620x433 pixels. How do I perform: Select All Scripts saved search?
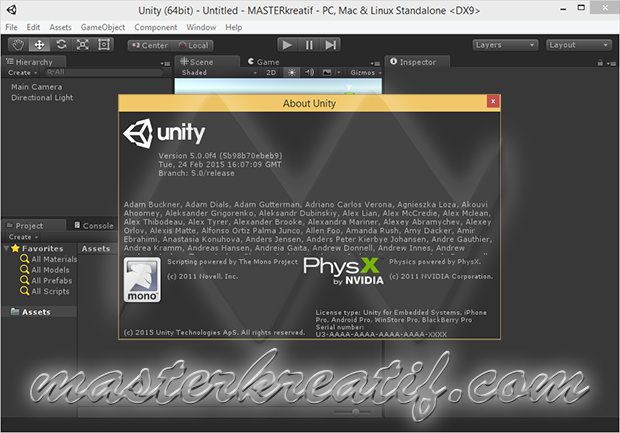45,291
